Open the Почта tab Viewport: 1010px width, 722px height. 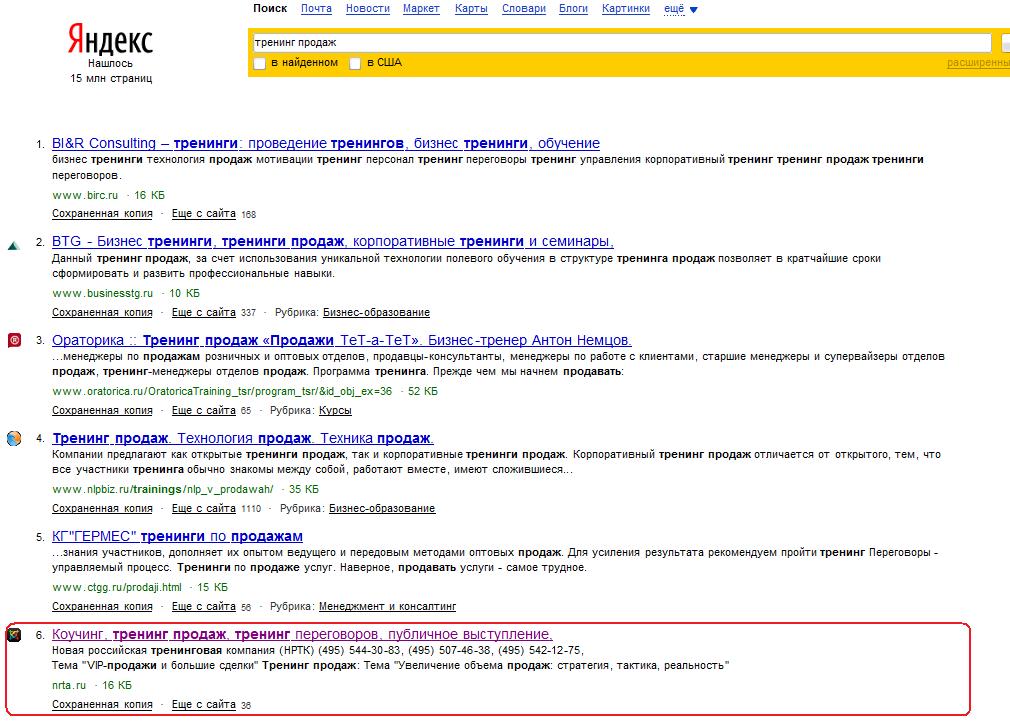coord(316,8)
